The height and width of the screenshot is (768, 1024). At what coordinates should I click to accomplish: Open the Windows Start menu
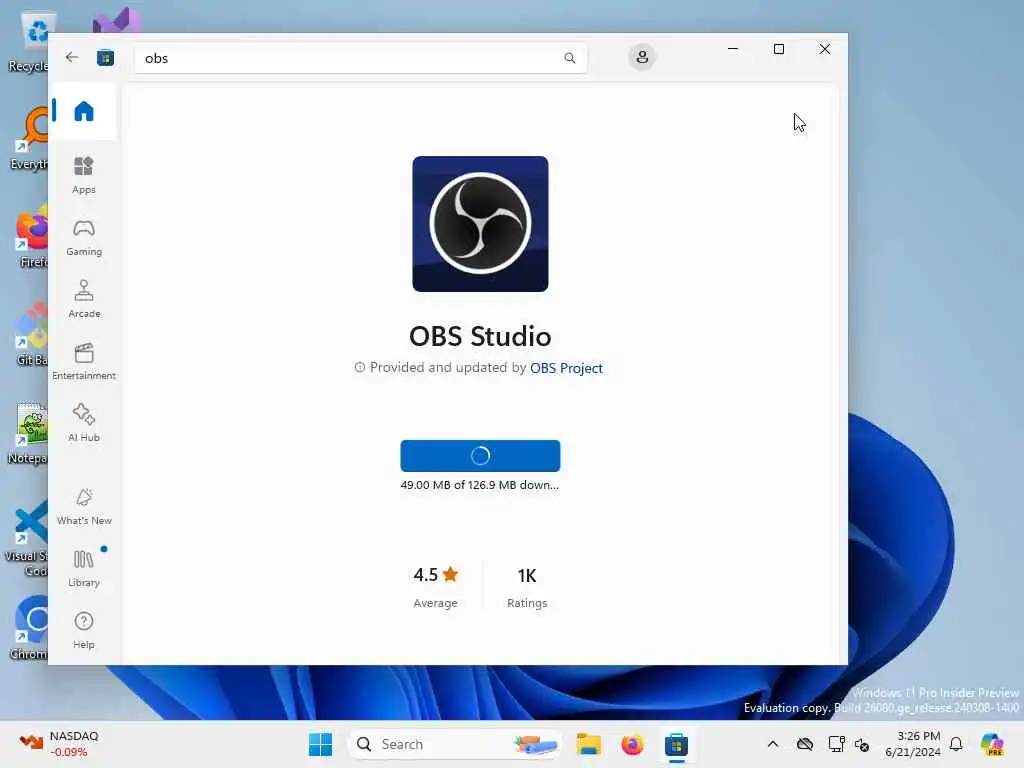coord(320,744)
